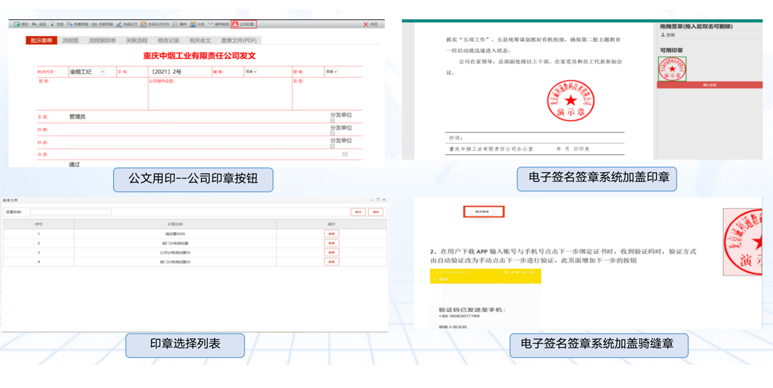
Task: Click the 提交 submit icon in toolbar
Action: click(17, 24)
